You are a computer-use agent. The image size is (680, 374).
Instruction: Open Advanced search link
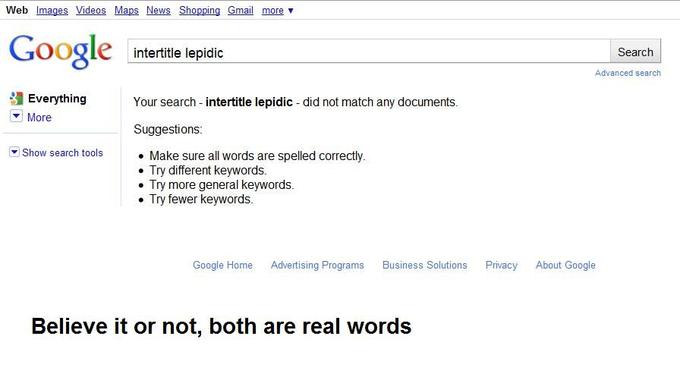(x=628, y=73)
